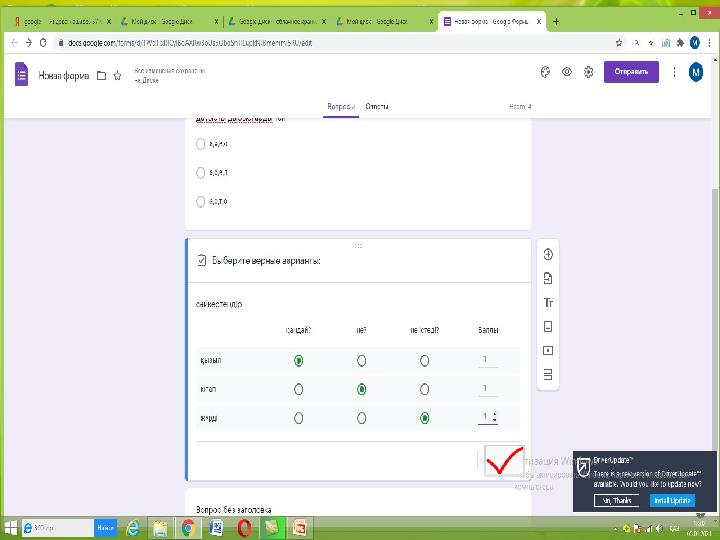This screenshot has height=540, width=720.
Task: Select first column radio for the first row
Action: pos(298,361)
